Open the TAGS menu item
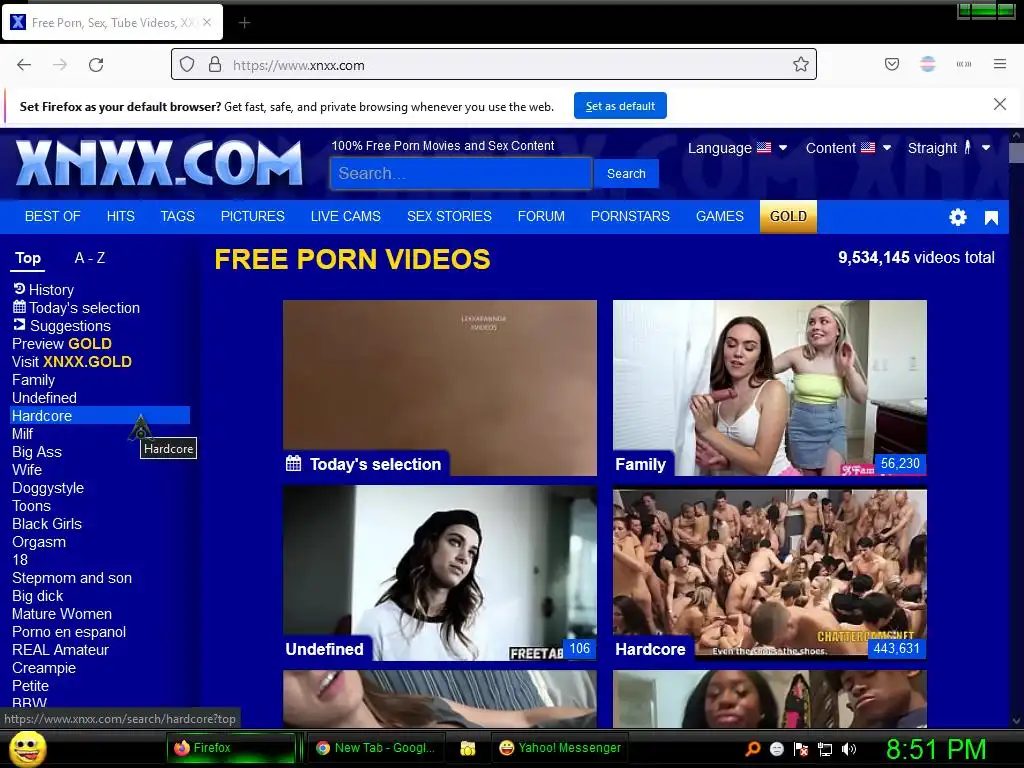Screen dimensions: 1024x768 [x=178, y=216]
